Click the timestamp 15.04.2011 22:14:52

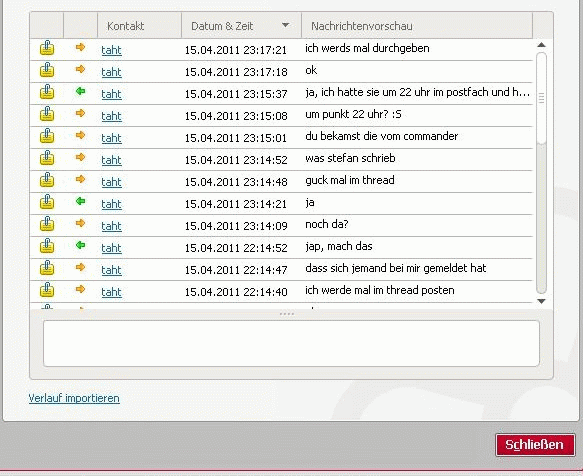(236, 248)
